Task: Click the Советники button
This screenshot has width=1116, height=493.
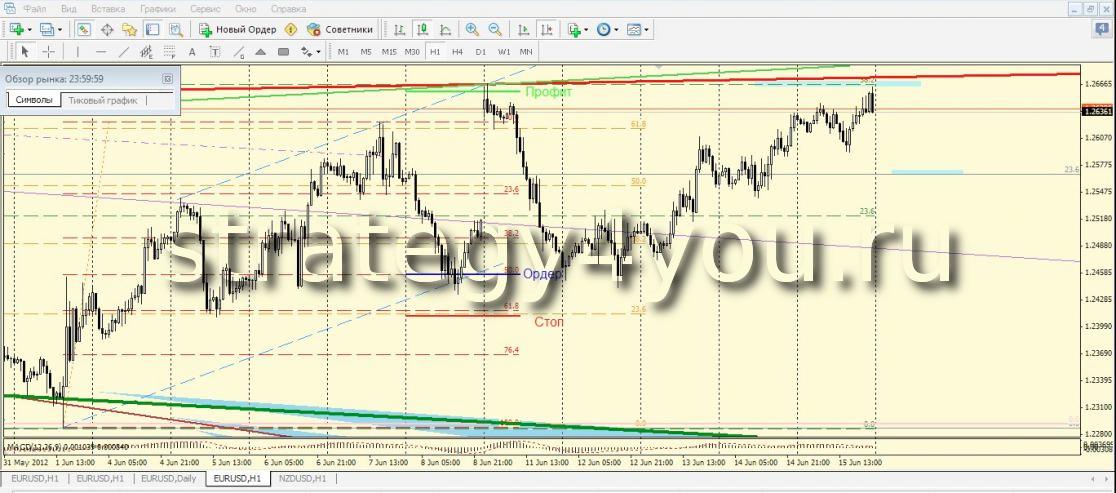Action: click(342, 30)
